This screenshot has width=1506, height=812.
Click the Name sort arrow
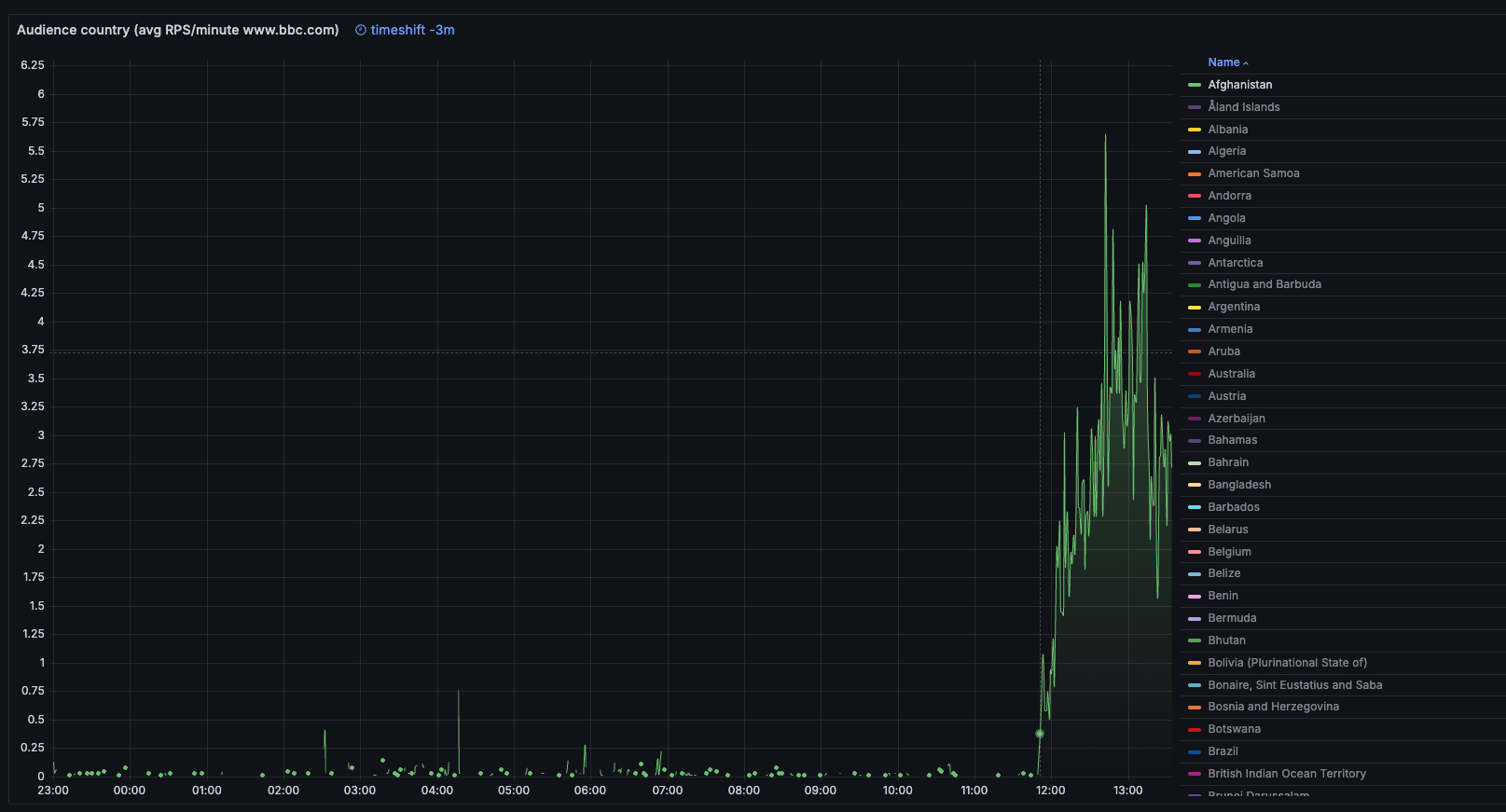pyautogui.click(x=1246, y=63)
